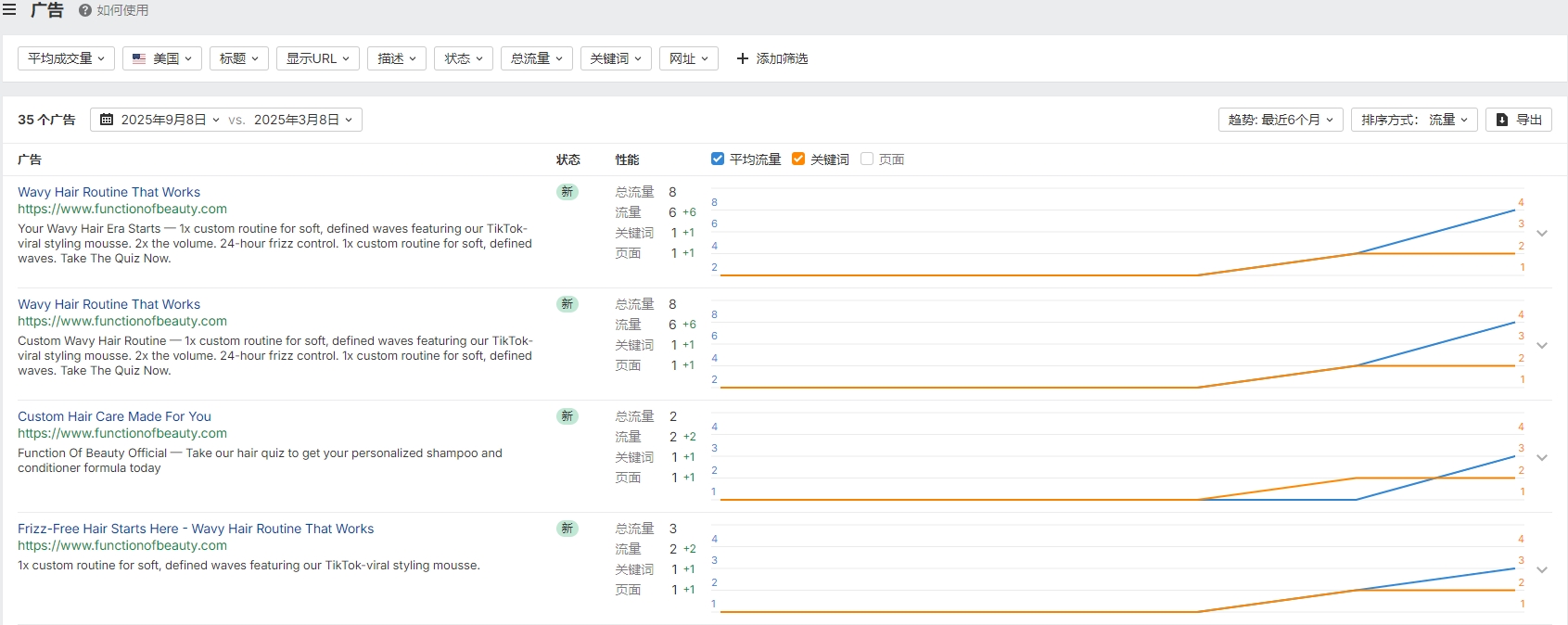Toggle the 平均流量 checkbox

point(718,159)
